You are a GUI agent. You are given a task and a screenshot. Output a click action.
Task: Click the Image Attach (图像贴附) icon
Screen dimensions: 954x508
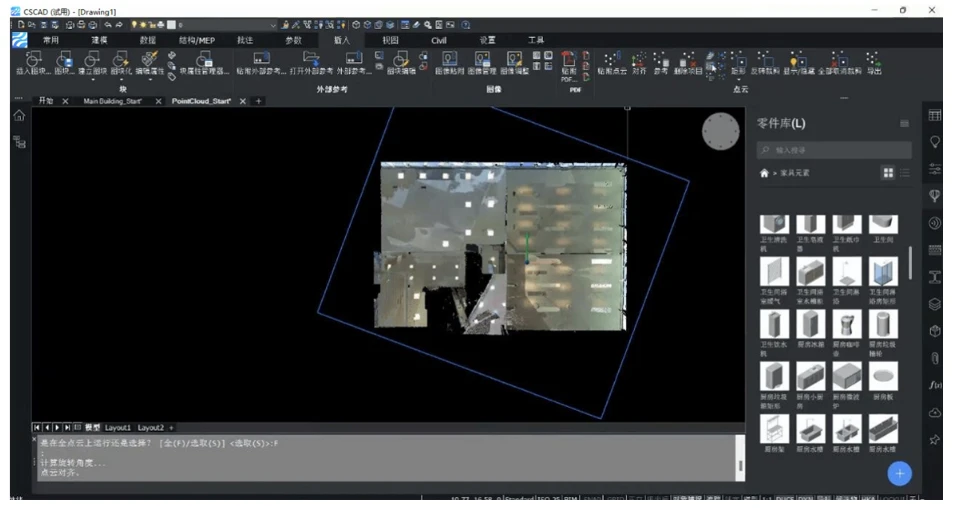[x=450, y=59]
